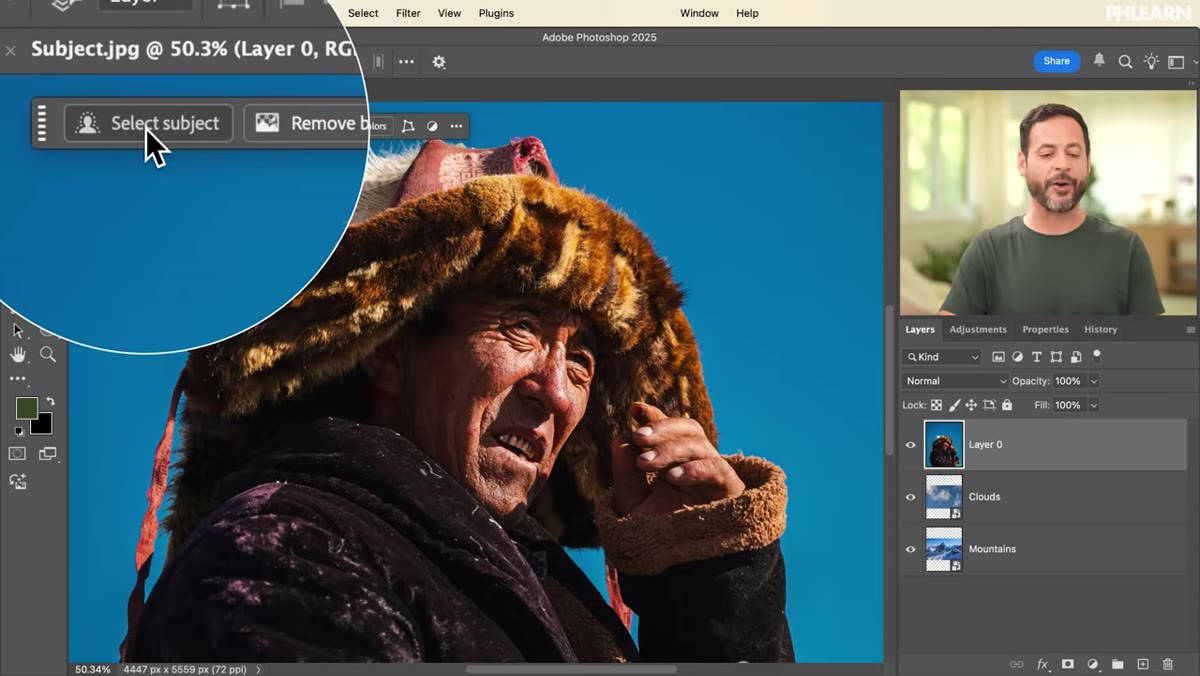The image size is (1200, 676).
Task: Hide Layer 0 with its eye icon
Action: 910,445
